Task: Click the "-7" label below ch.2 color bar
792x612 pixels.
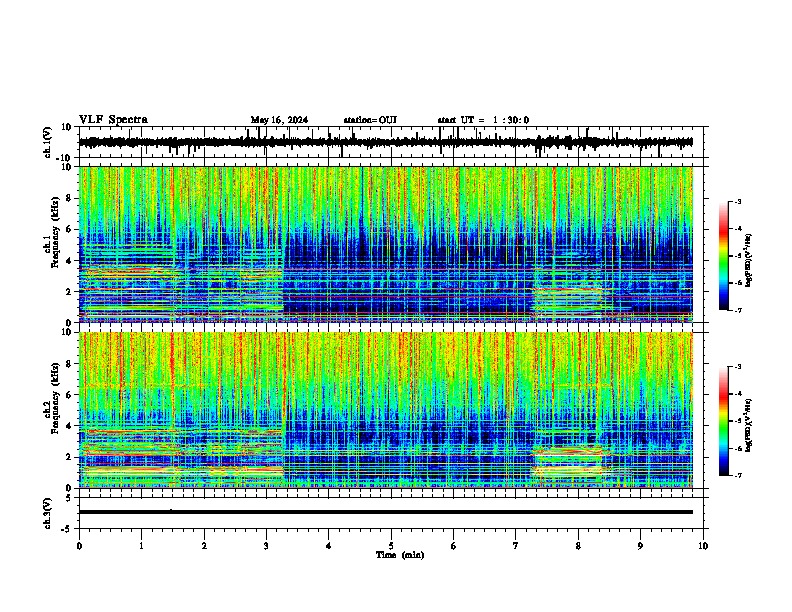Action: [x=738, y=476]
